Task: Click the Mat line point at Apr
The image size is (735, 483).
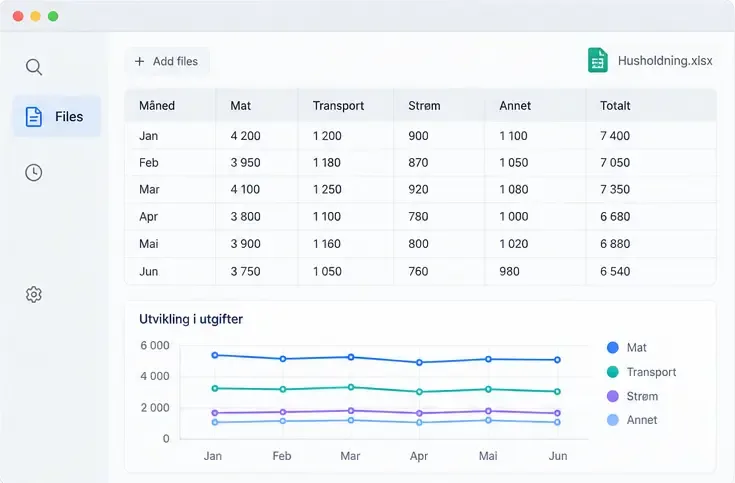Action: [x=420, y=362]
